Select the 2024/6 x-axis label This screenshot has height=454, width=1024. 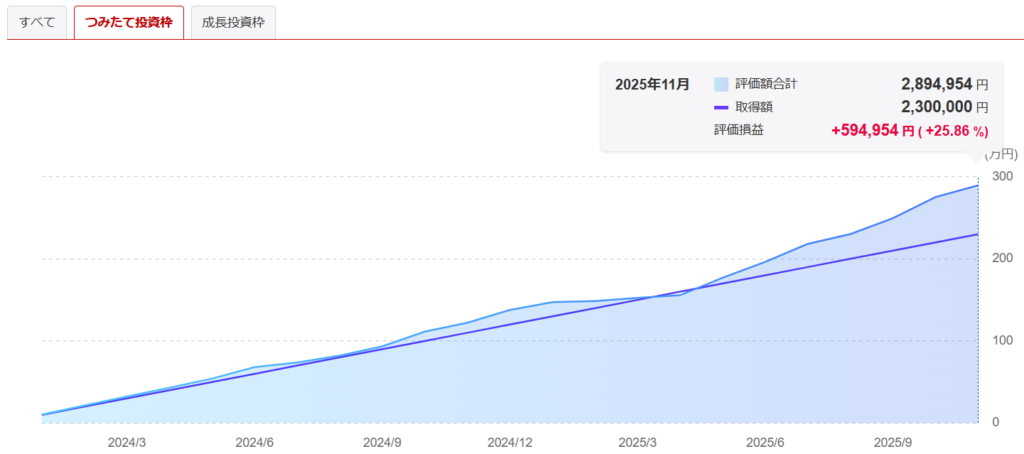pyautogui.click(x=255, y=441)
